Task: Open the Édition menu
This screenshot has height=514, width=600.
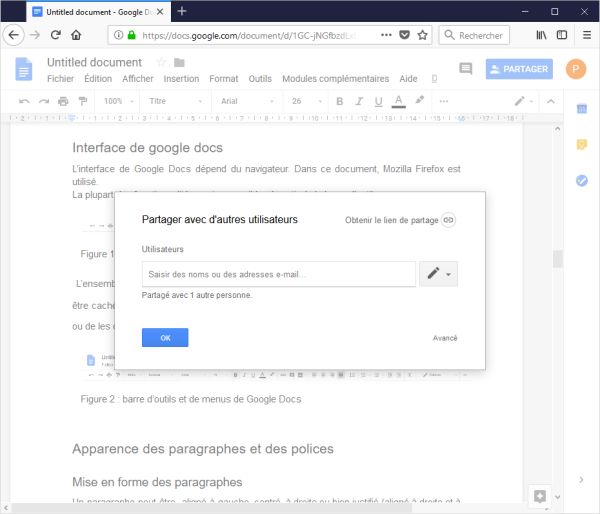Action: coord(98,79)
